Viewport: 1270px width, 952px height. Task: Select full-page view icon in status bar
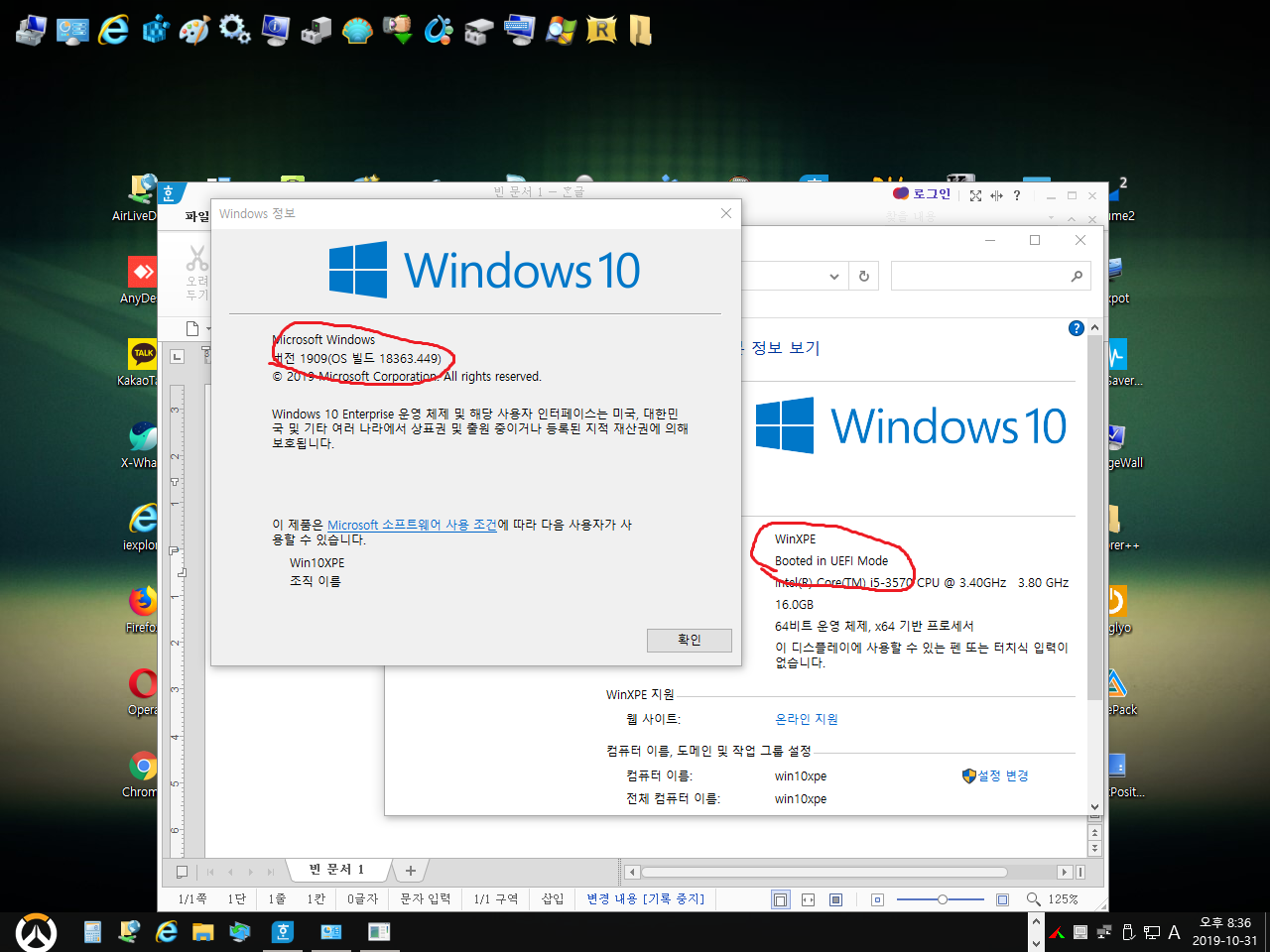(836, 899)
